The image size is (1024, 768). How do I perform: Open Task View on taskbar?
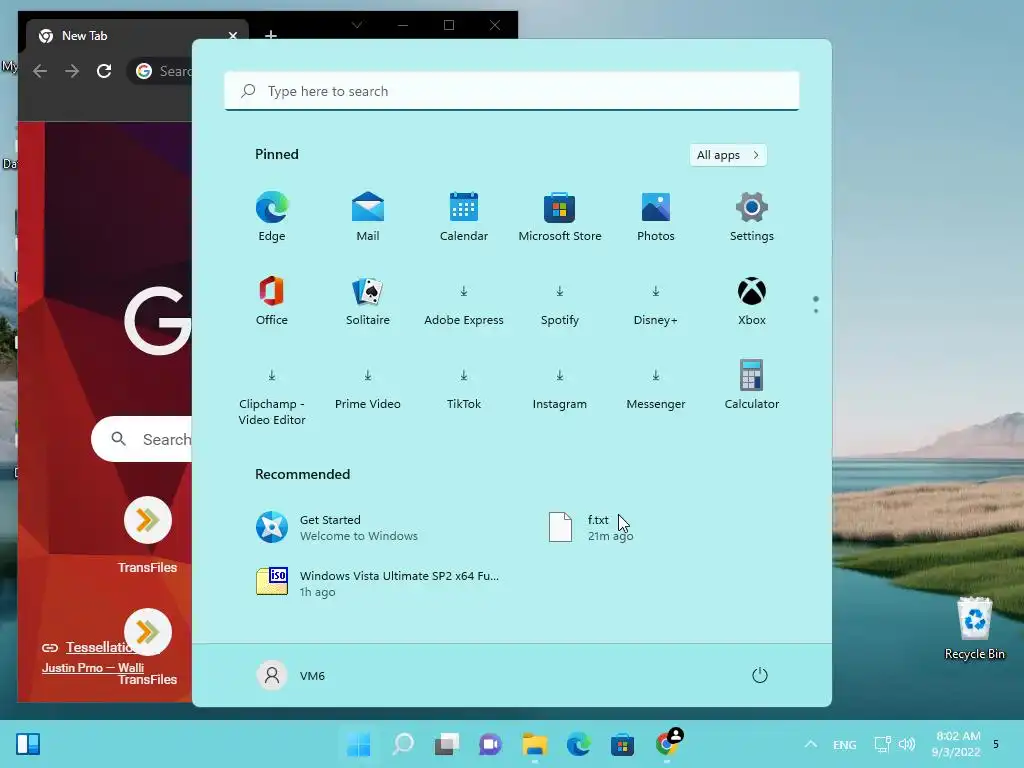(x=447, y=744)
